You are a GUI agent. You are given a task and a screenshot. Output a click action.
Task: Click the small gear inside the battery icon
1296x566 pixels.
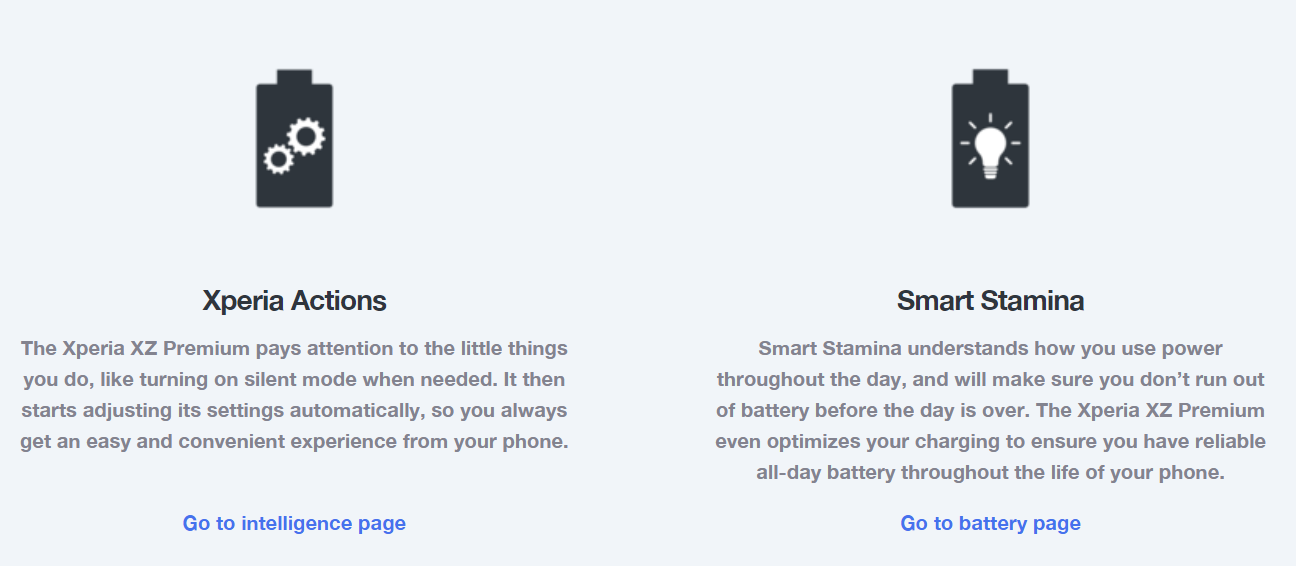(277, 158)
